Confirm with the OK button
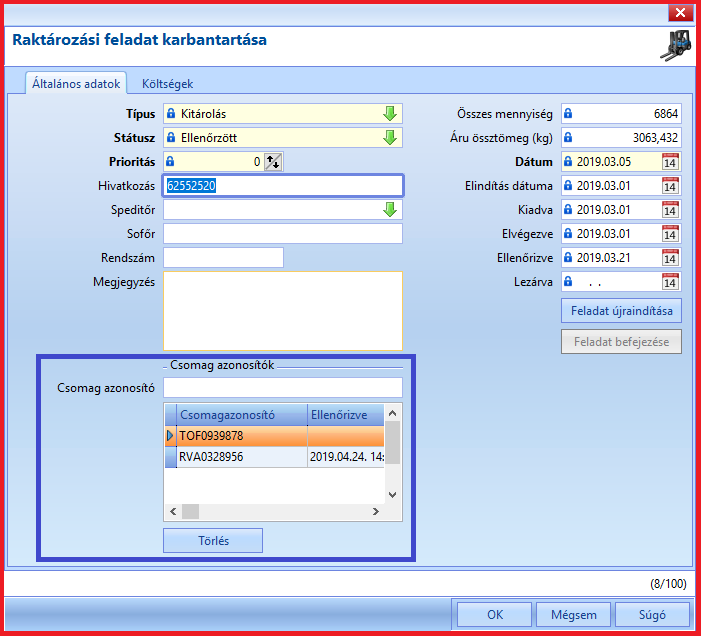 [x=494, y=615]
